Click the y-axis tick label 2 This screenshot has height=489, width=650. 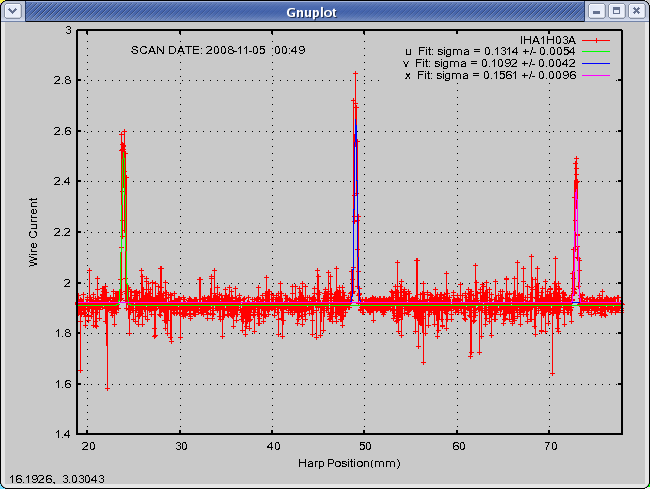[x=68, y=283]
